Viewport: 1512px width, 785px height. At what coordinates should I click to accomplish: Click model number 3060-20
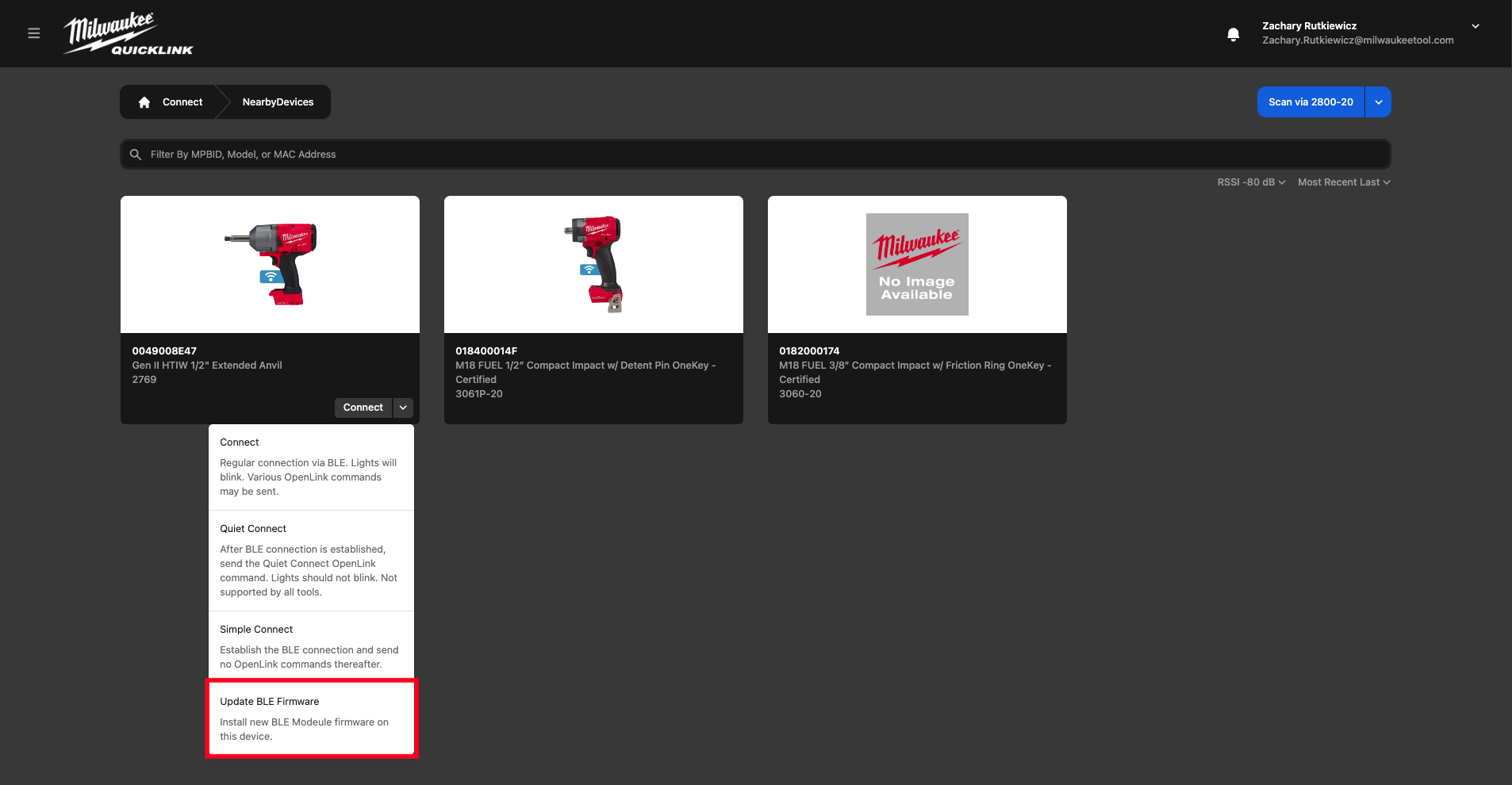800,394
